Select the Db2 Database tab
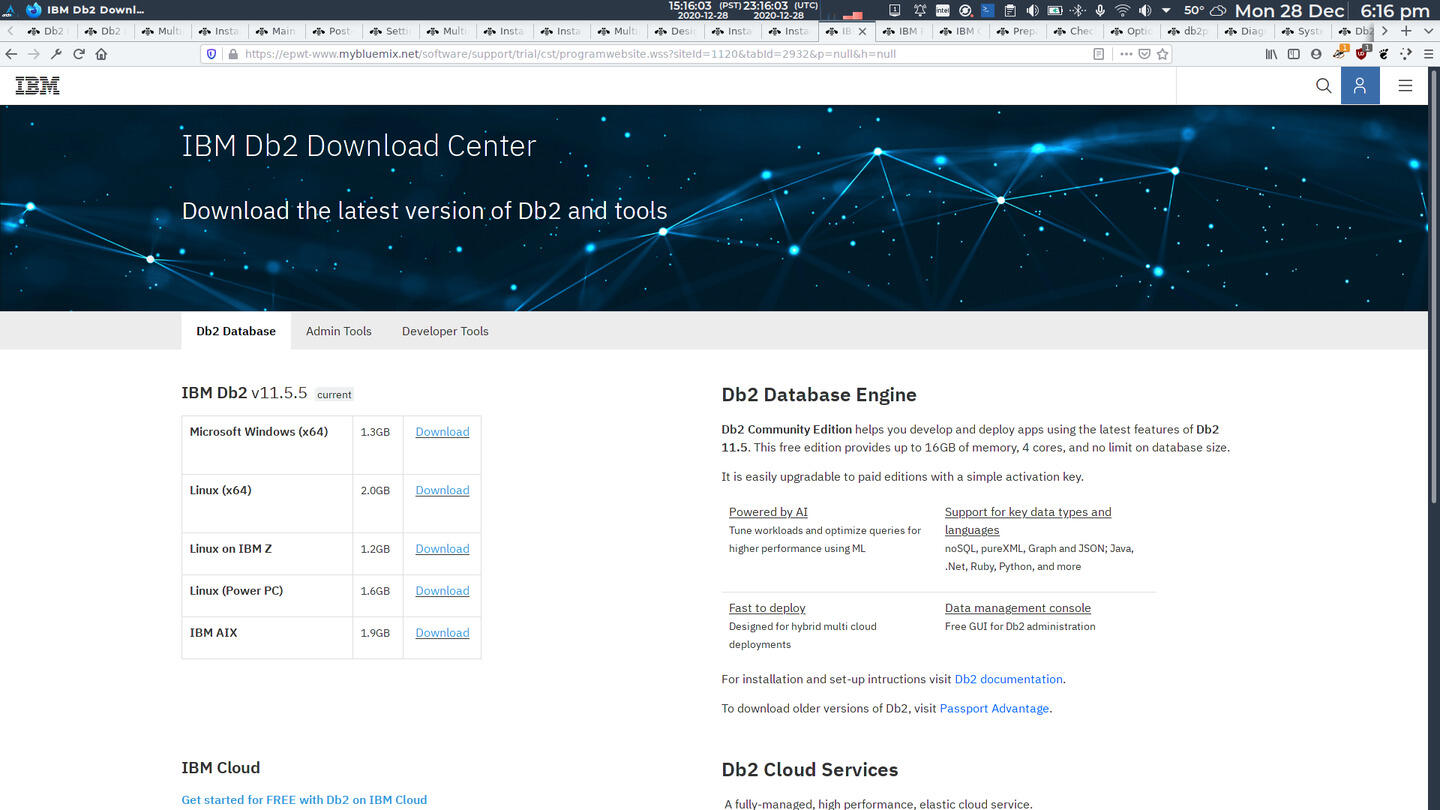1440x810 pixels. tap(236, 331)
